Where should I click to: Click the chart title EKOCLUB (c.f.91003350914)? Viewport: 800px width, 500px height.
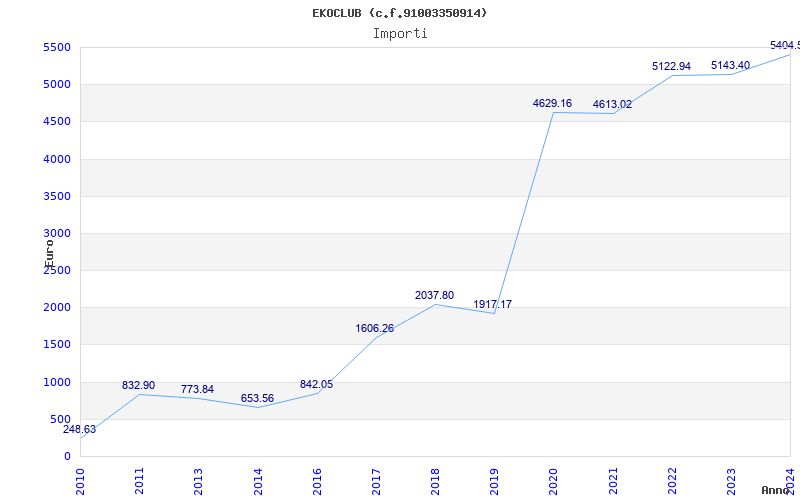point(399,13)
